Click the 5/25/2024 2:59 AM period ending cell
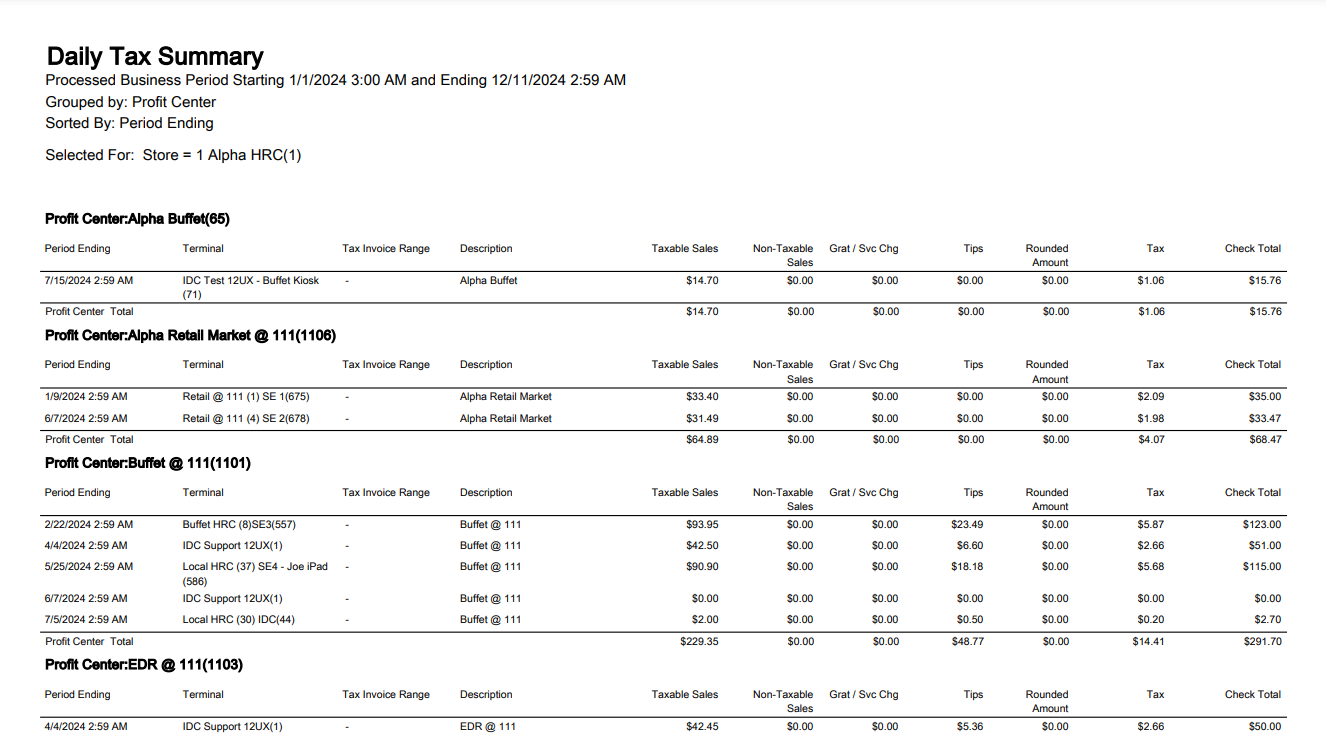 coord(89,567)
